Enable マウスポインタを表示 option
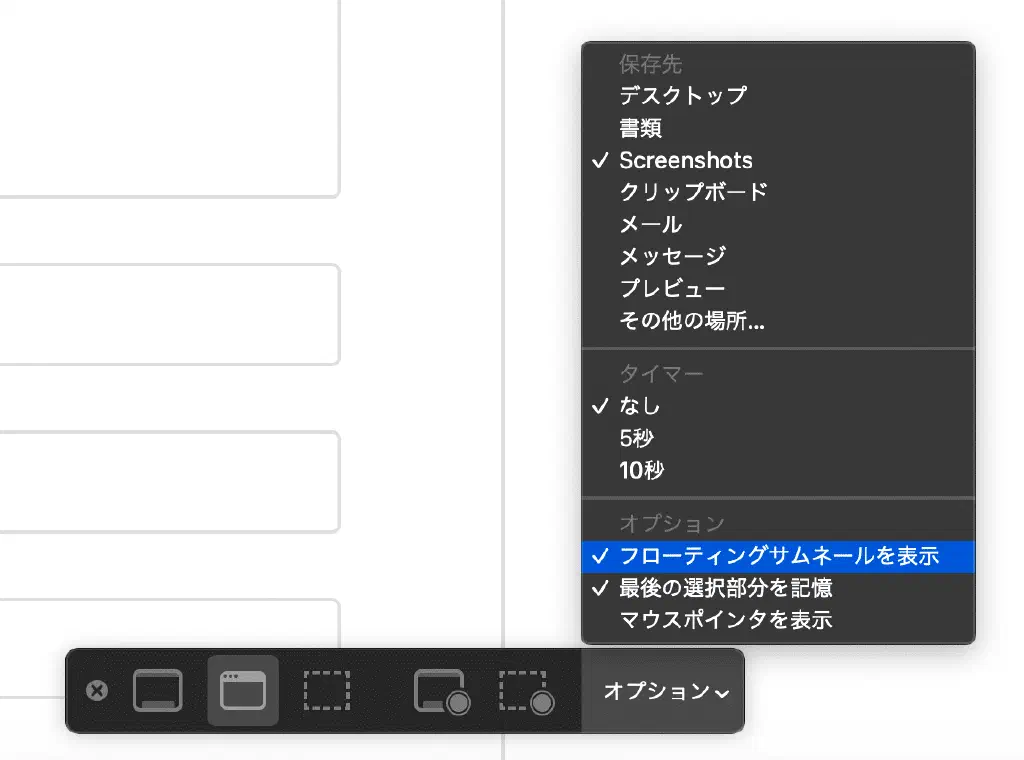The height and width of the screenshot is (760, 1024). pyautogui.click(x=725, y=620)
